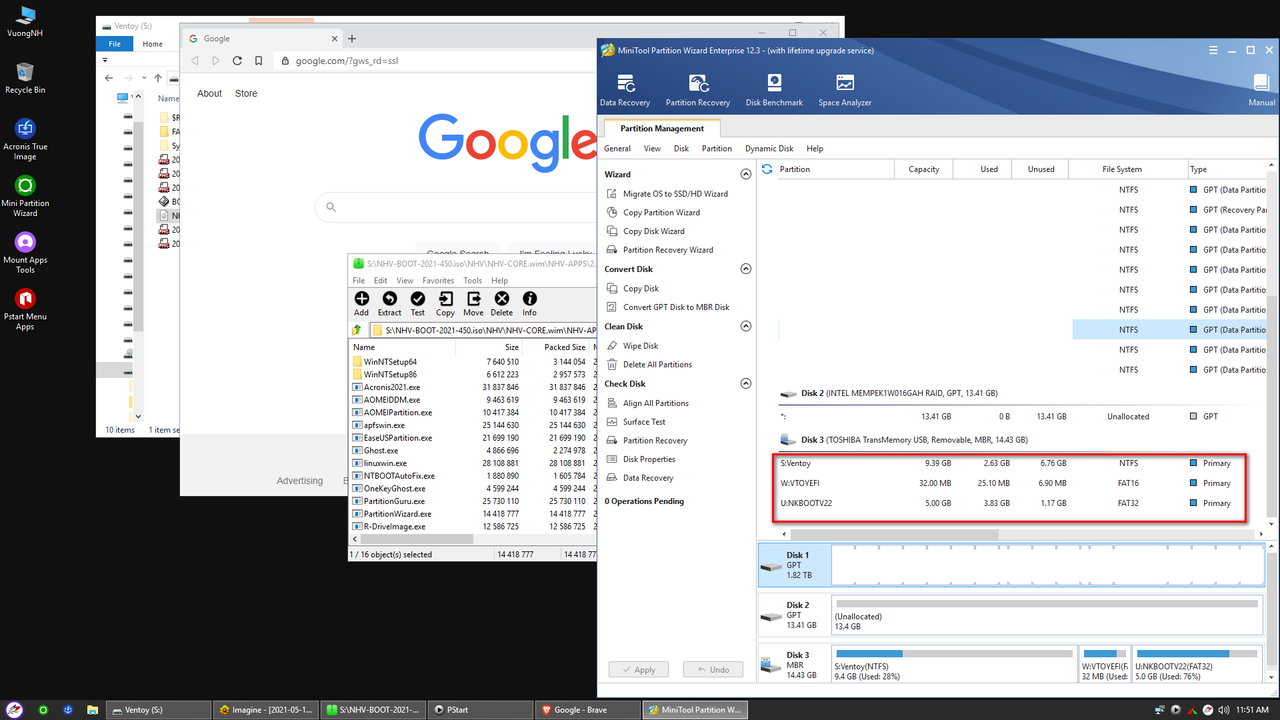The width and height of the screenshot is (1280, 720).
Task: Open Dynamic Disk menu
Action: coord(769,148)
